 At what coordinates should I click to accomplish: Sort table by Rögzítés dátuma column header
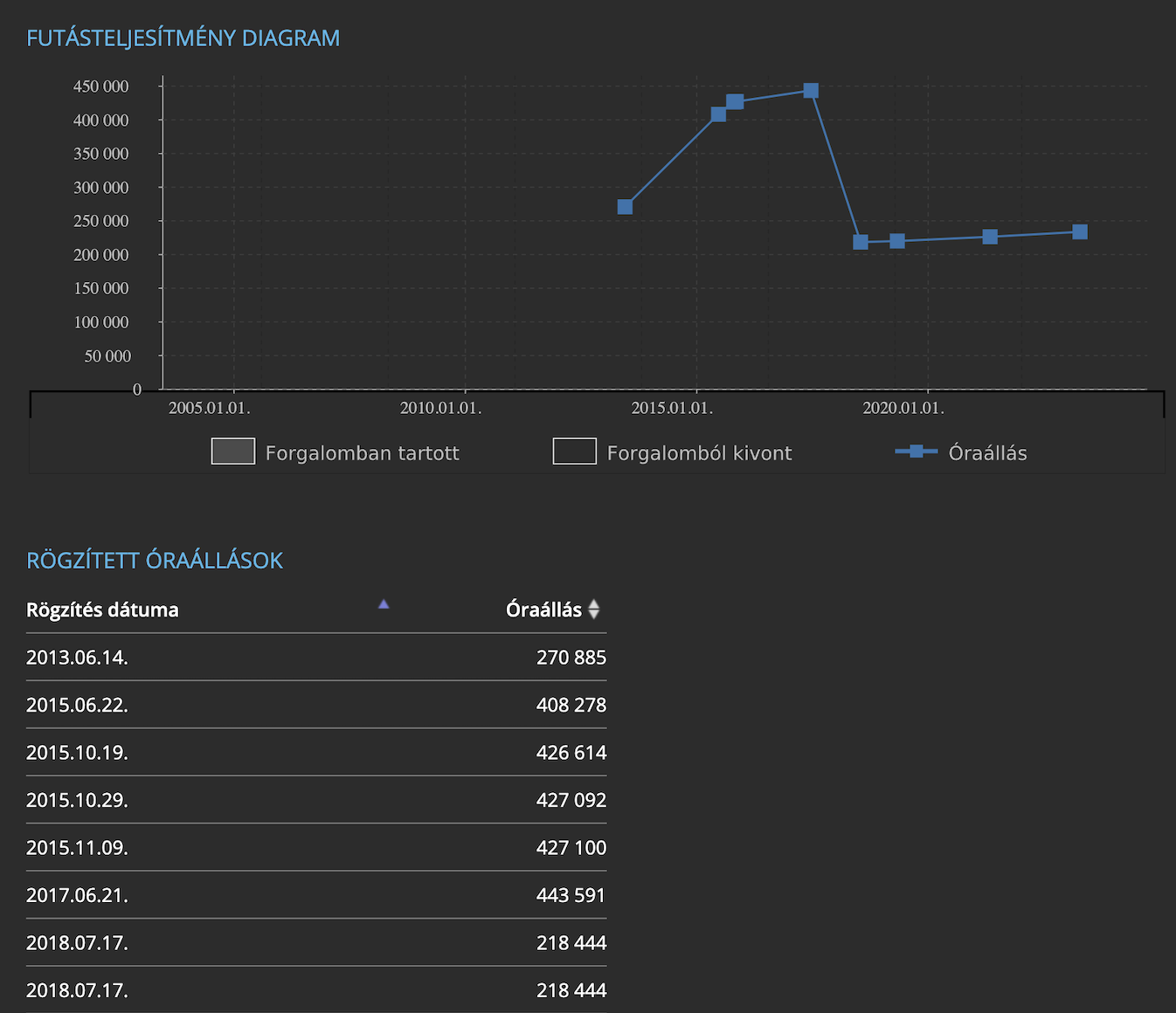click(x=102, y=610)
